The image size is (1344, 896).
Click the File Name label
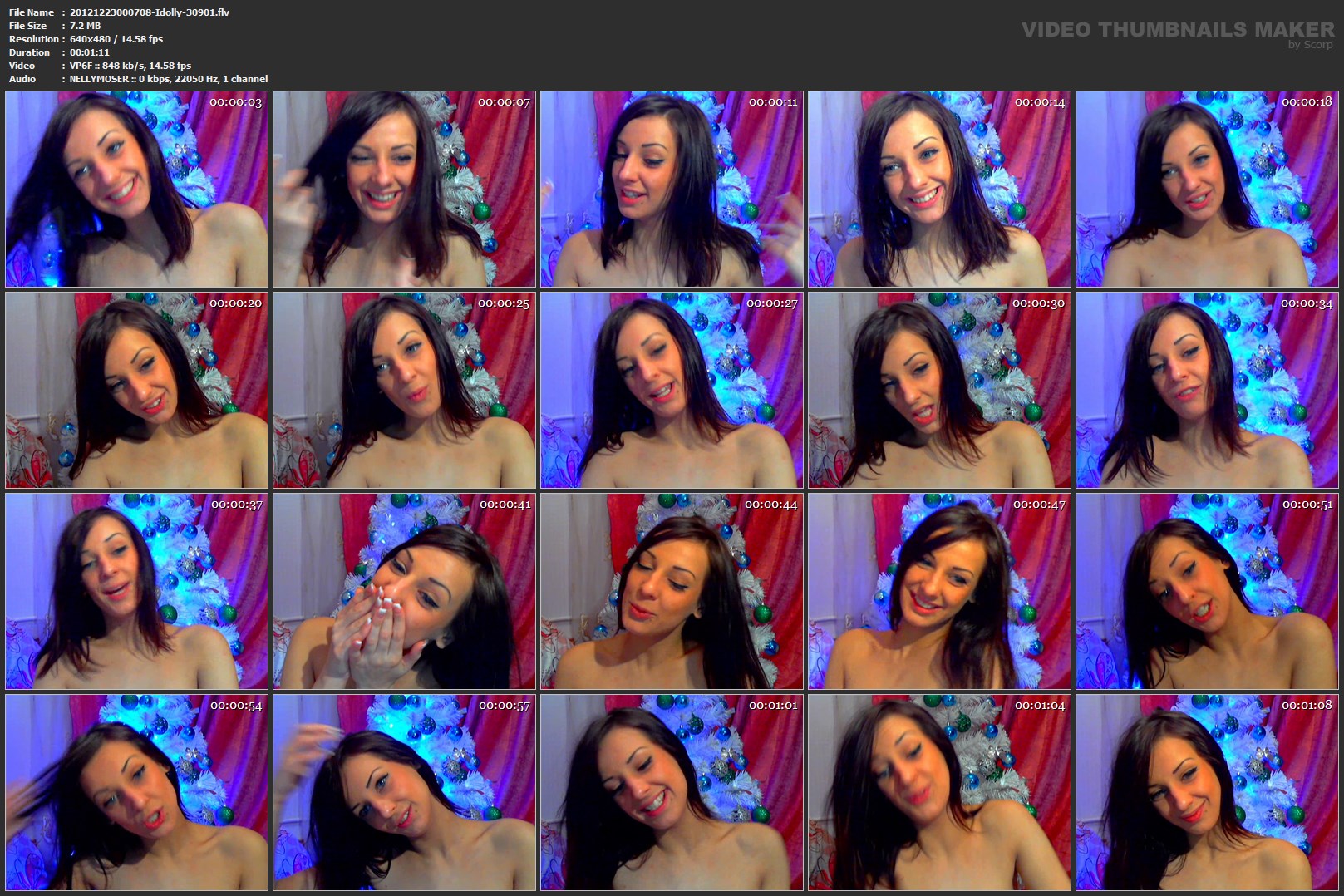pos(32,12)
